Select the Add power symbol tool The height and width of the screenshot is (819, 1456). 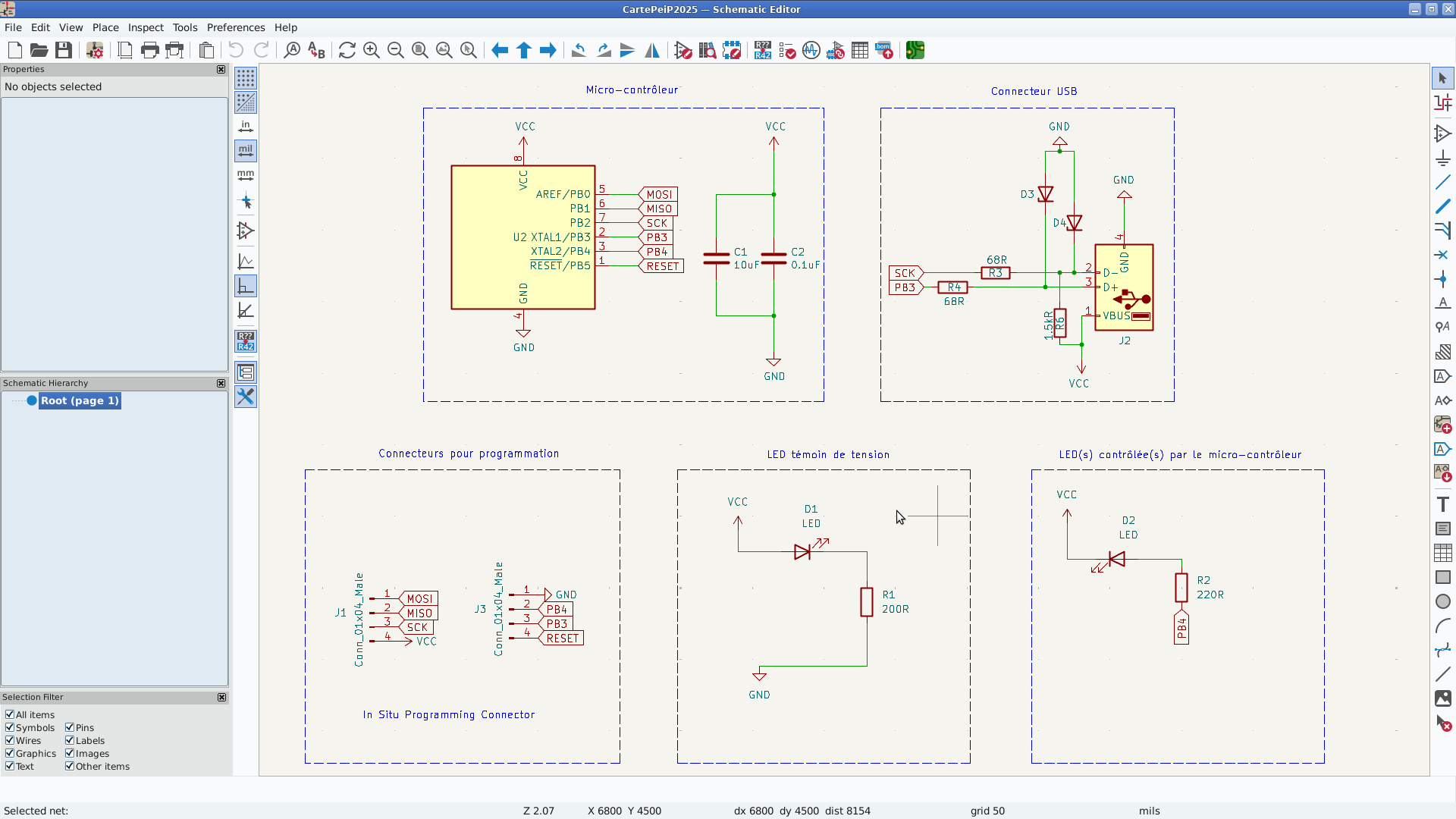[x=1442, y=158]
